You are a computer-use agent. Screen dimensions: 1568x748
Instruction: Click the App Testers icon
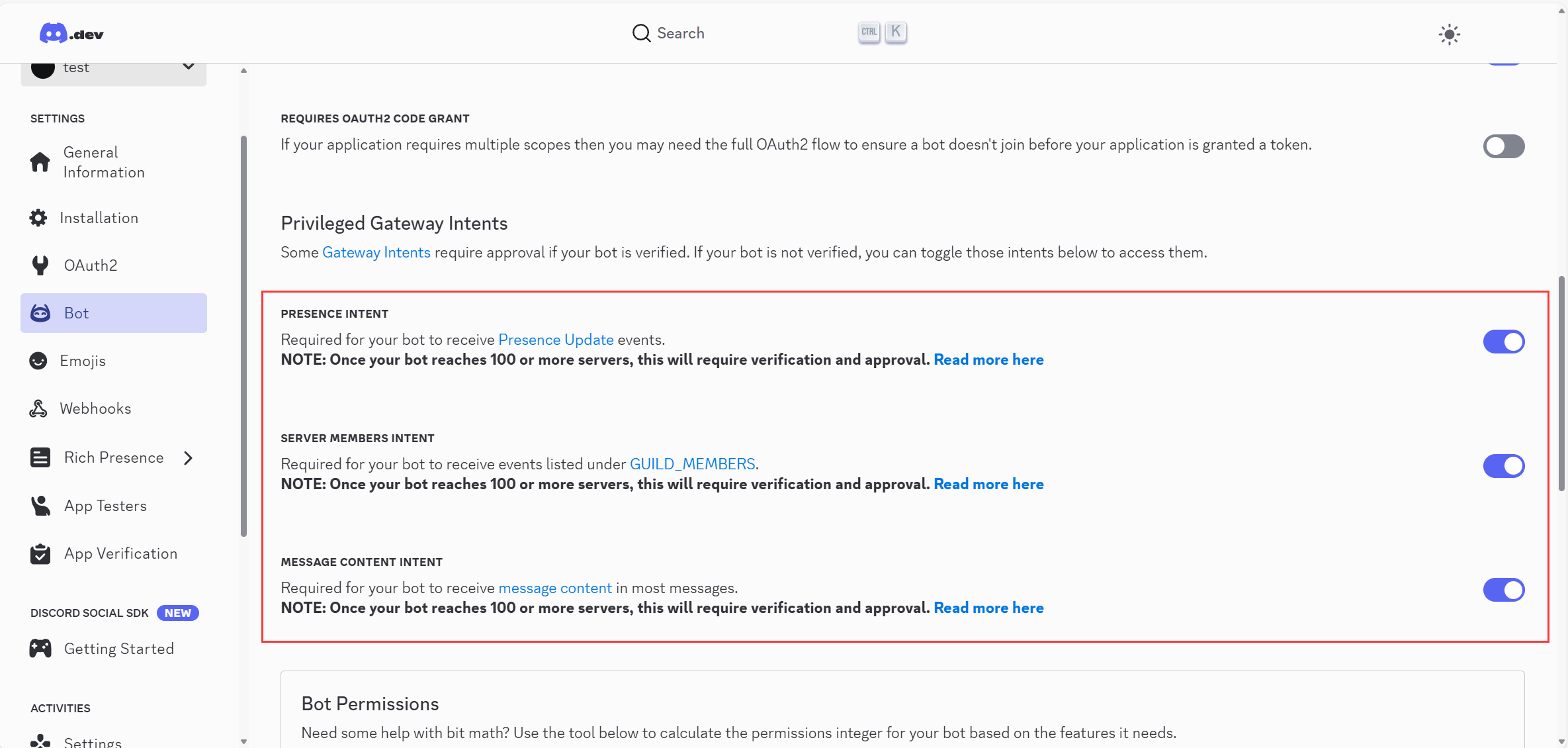[40, 506]
